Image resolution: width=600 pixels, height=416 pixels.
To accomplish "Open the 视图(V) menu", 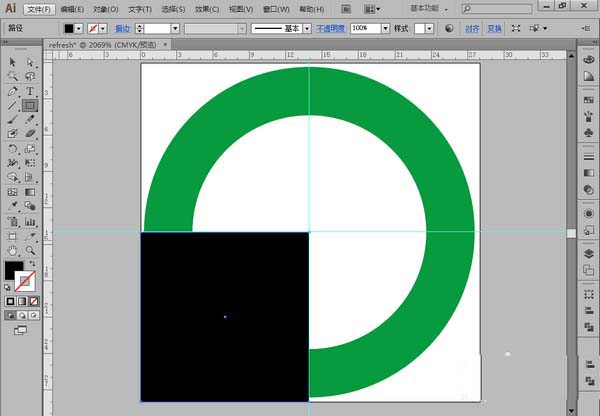I will (241, 9).
